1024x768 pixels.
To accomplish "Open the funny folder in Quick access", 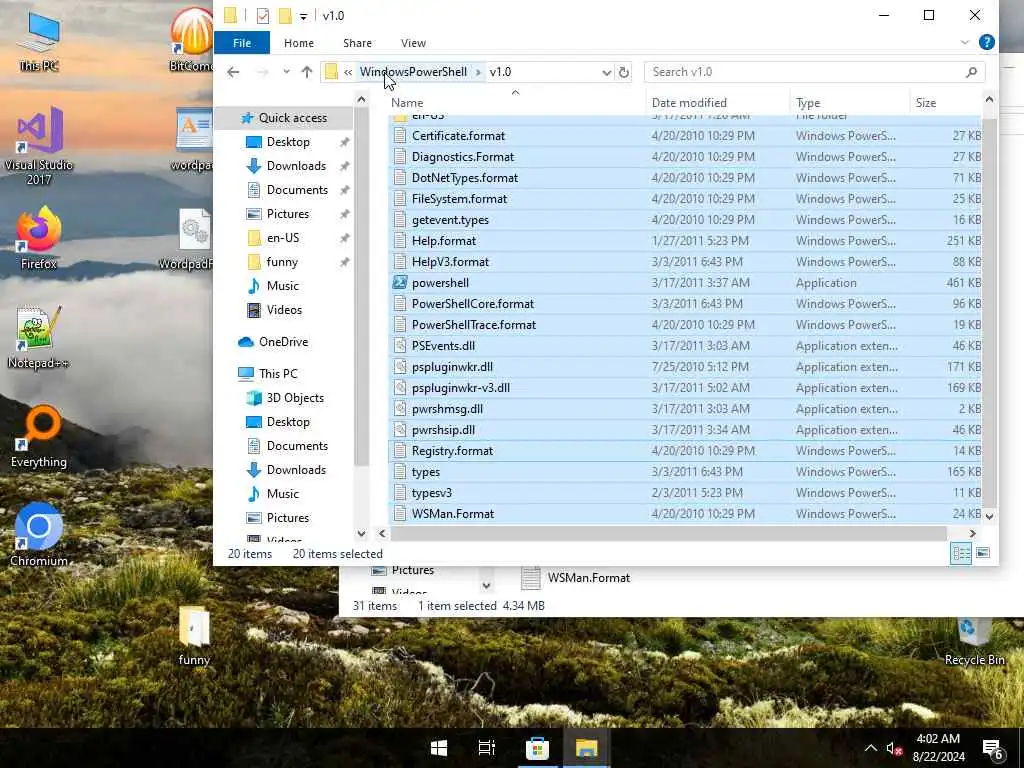I will (x=281, y=262).
